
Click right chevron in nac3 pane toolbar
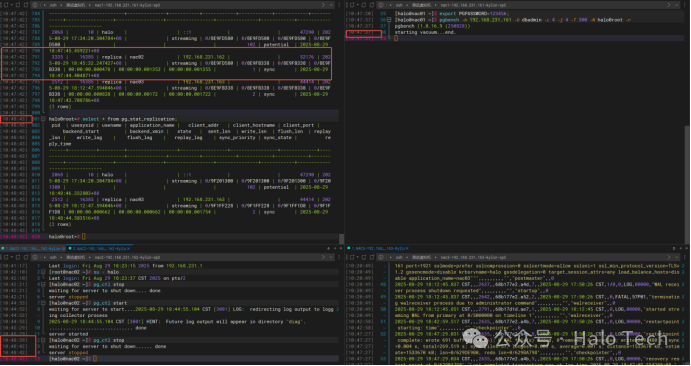click(x=669, y=257)
